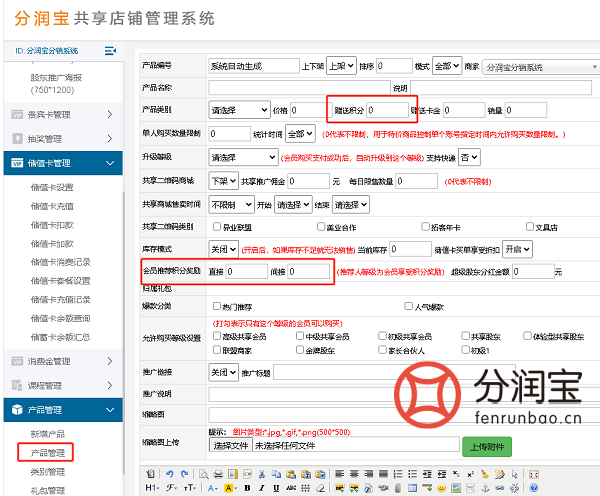Check the 异业联盟 checkbox
The image size is (600, 496).
(x=215, y=227)
